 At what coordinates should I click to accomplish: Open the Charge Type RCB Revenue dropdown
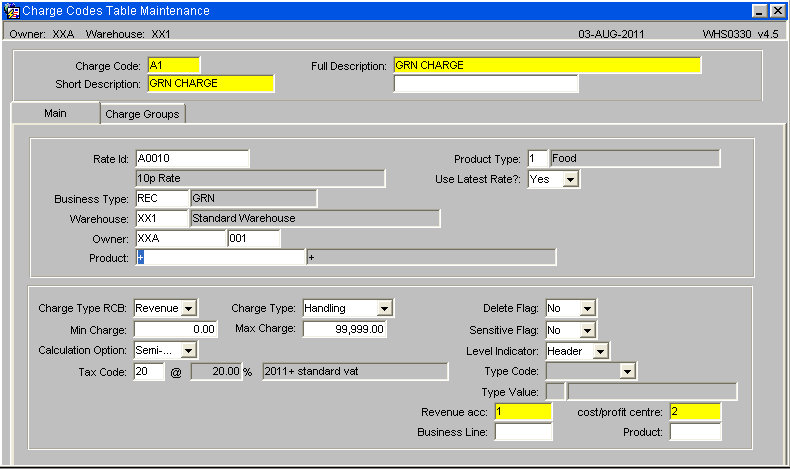(x=188, y=308)
